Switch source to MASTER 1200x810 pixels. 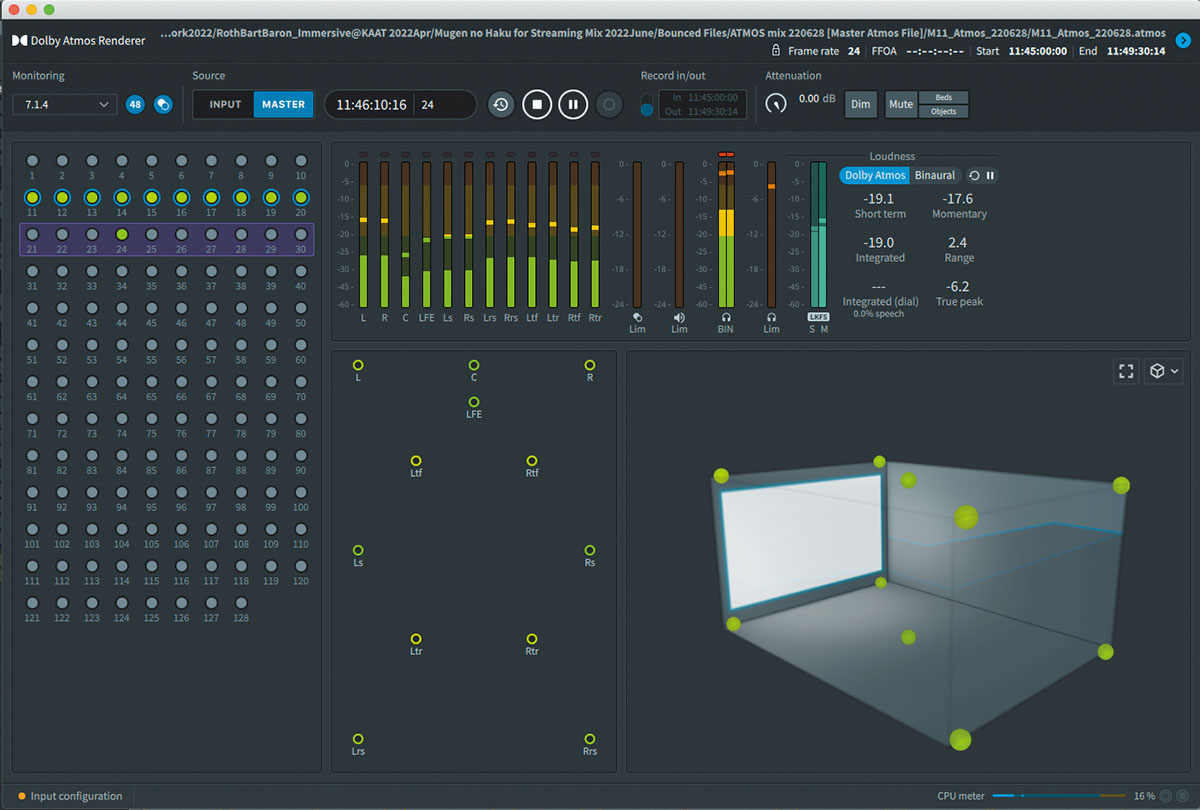coord(283,104)
